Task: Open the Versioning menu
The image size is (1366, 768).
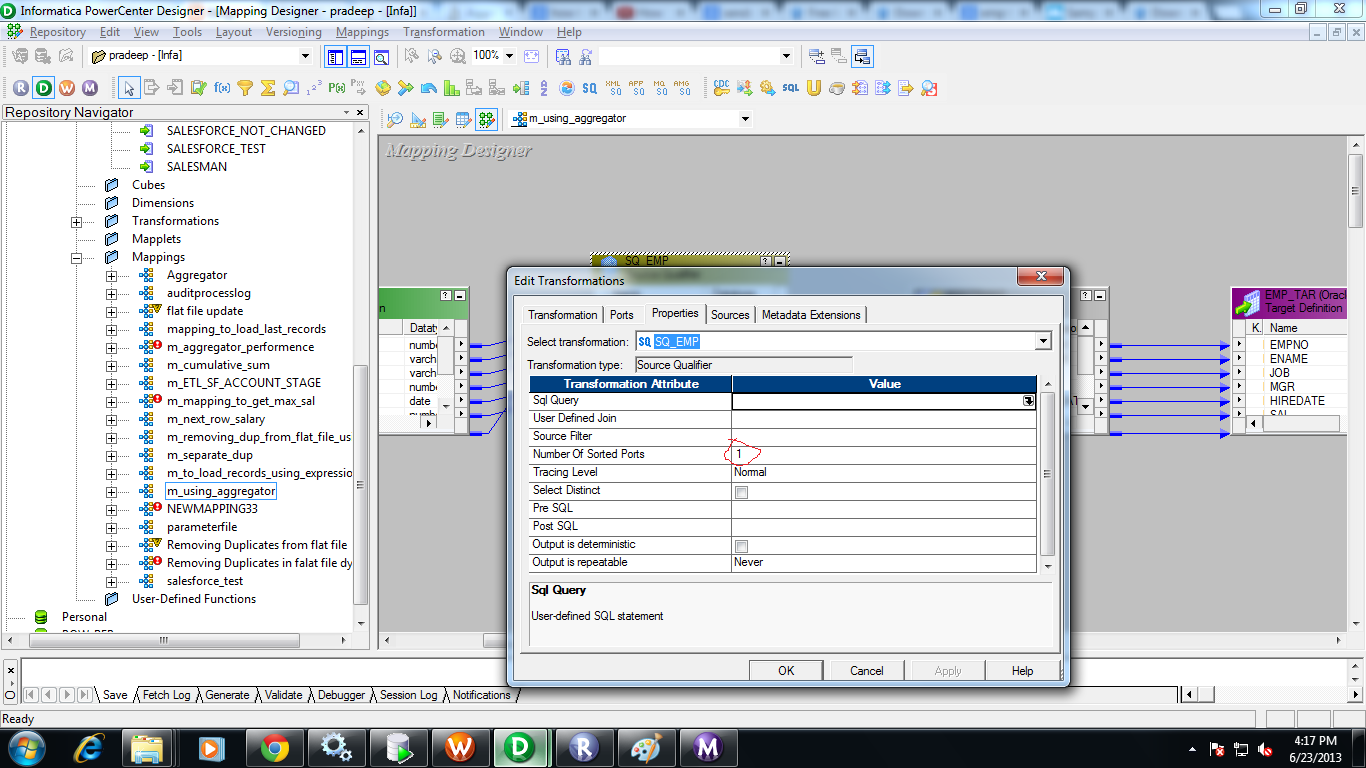Action: [x=294, y=32]
